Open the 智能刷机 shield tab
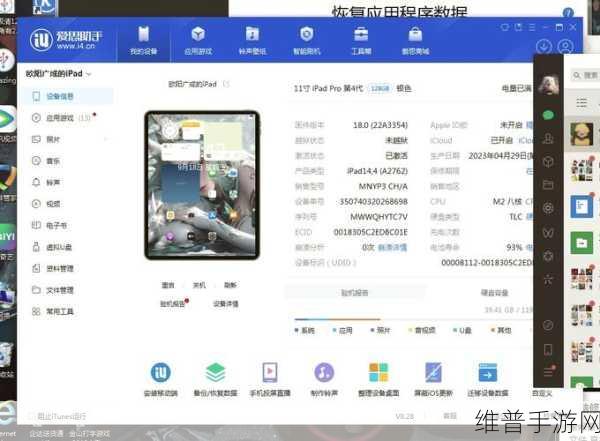Image resolution: width=600 pixels, height=441 pixels. pyautogui.click(x=307, y=40)
